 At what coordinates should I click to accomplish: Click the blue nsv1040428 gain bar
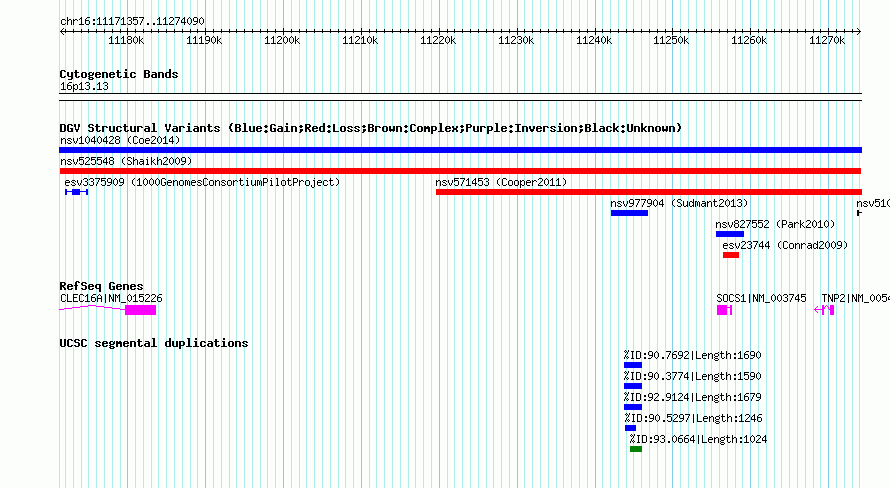coord(460,150)
